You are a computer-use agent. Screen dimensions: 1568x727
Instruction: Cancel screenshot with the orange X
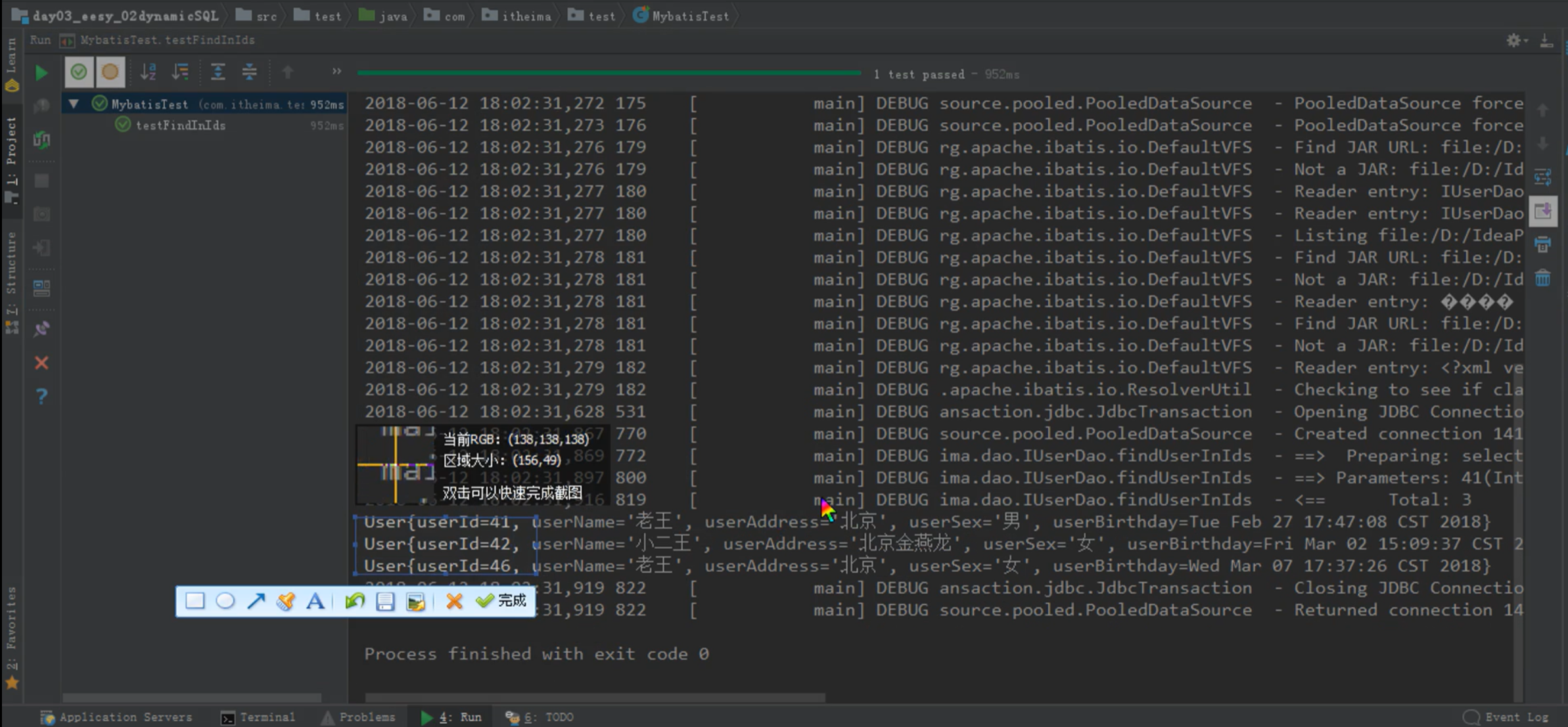tap(454, 601)
